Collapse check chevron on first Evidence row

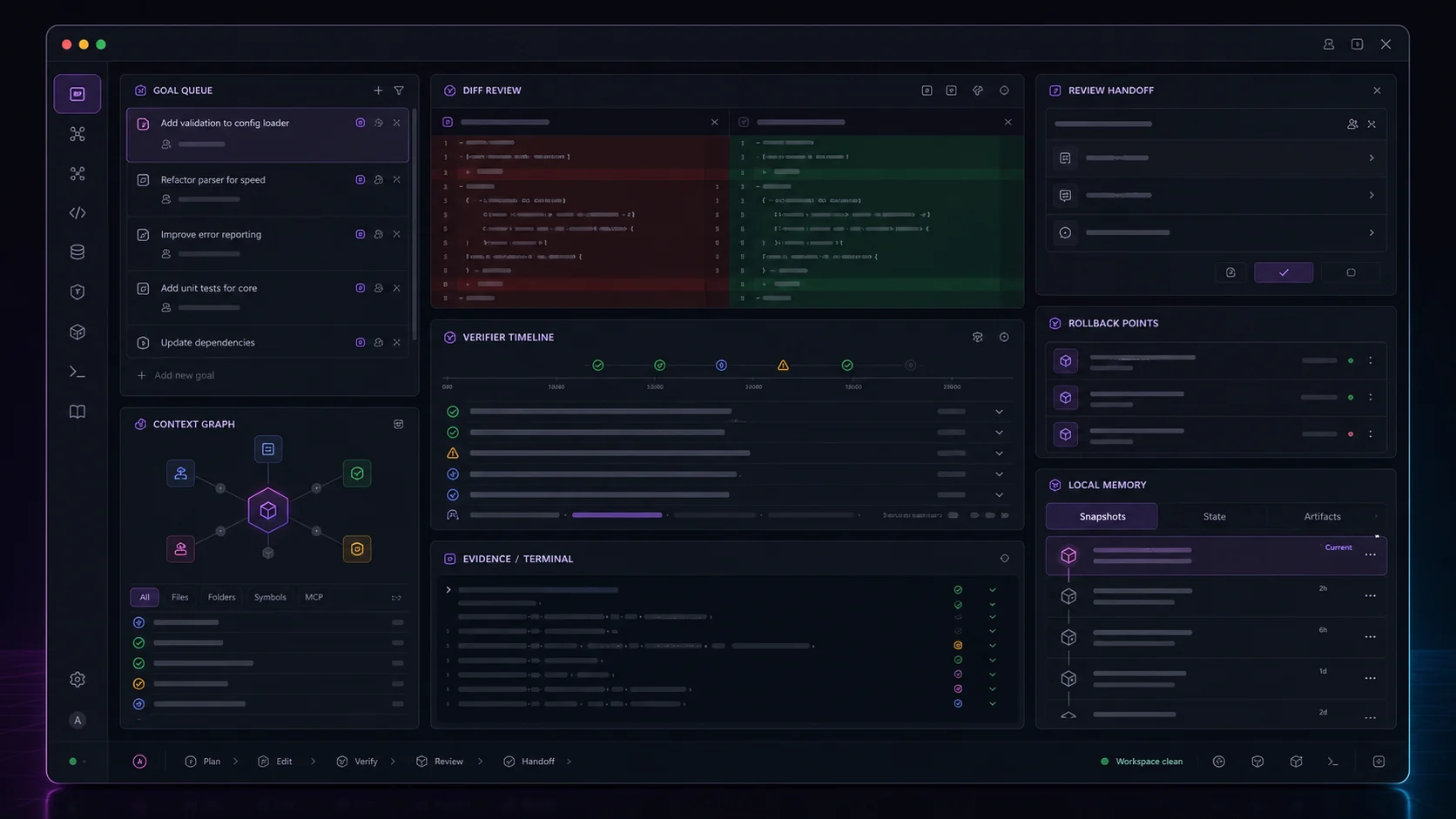(x=992, y=590)
